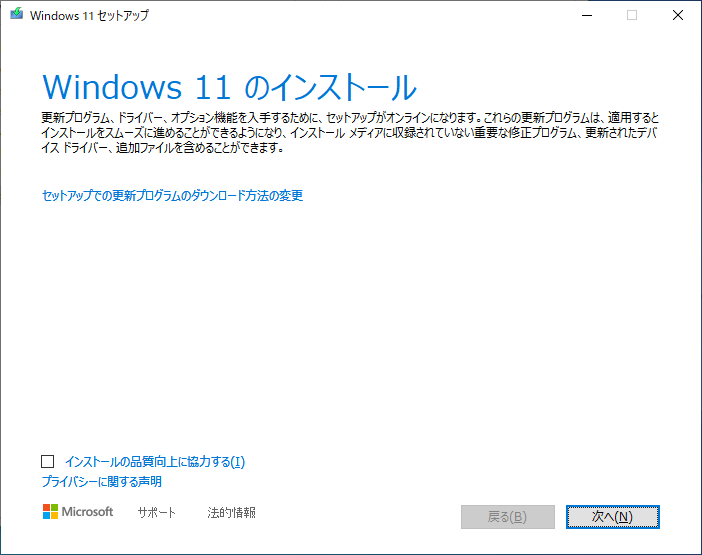Minimize the Windows 11 setup window
The width and height of the screenshot is (702, 555).
coord(587,15)
